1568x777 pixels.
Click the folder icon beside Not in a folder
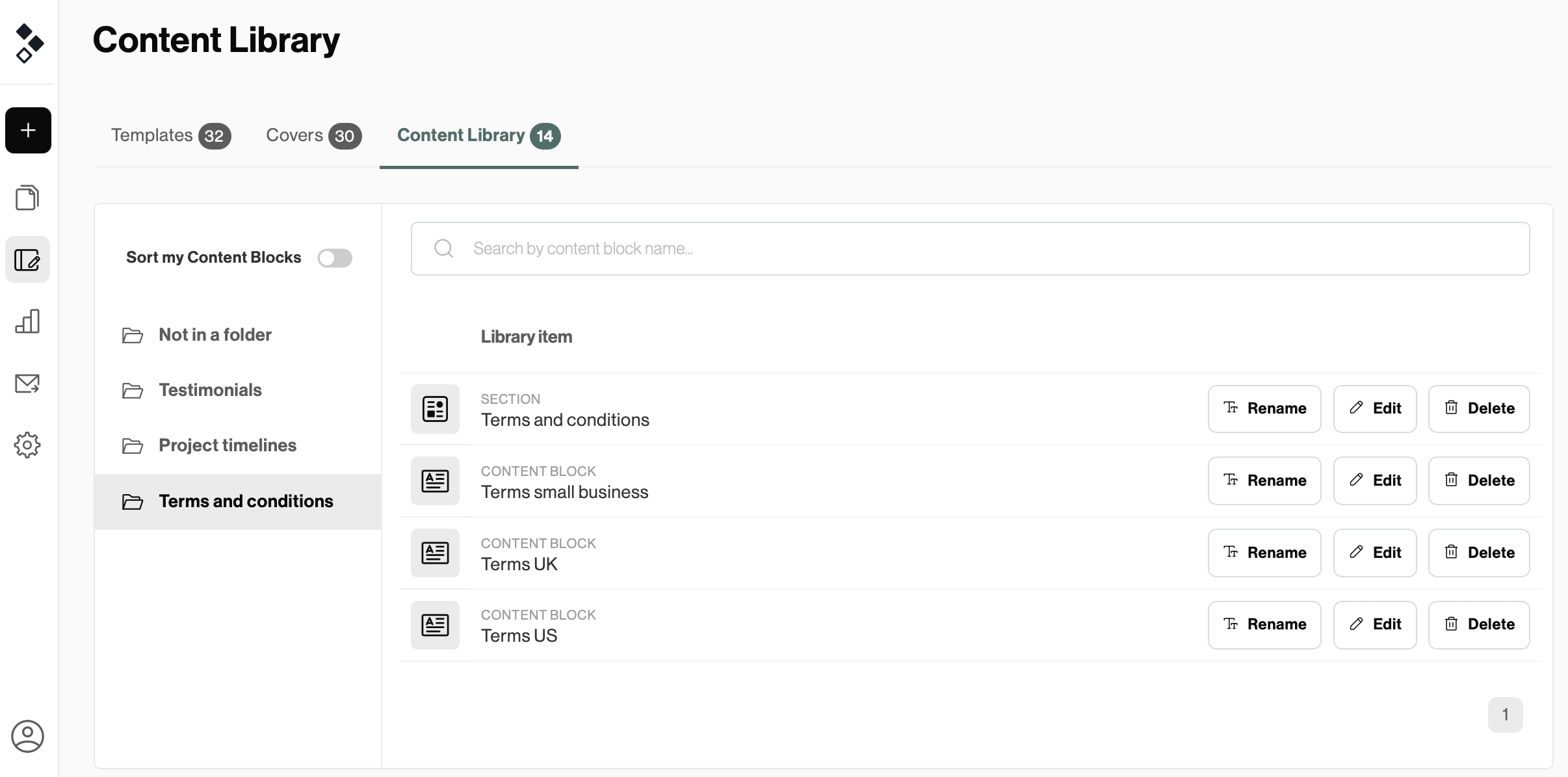click(x=133, y=336)
